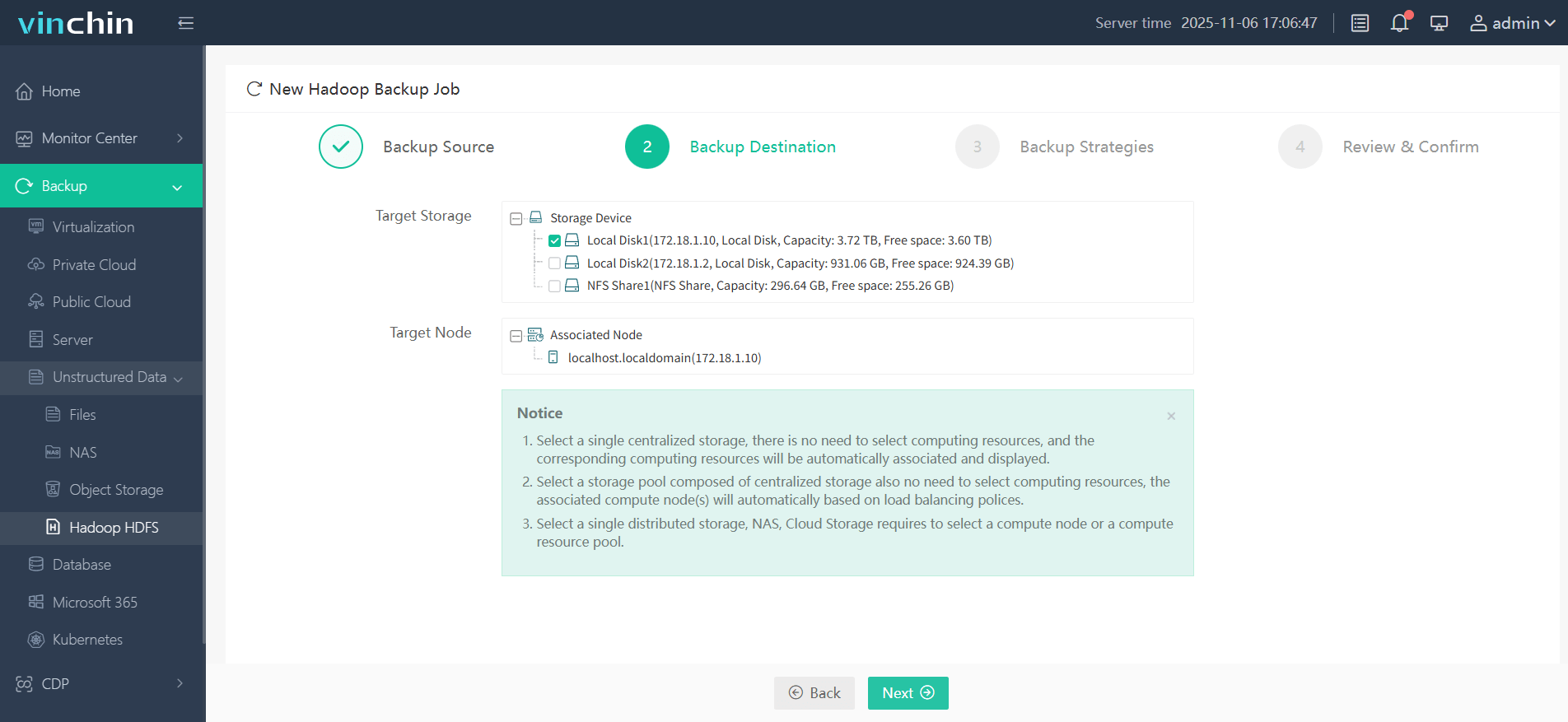Open the task list icon in header
The image size is (1568, 722).
(x=1360, y=23)
